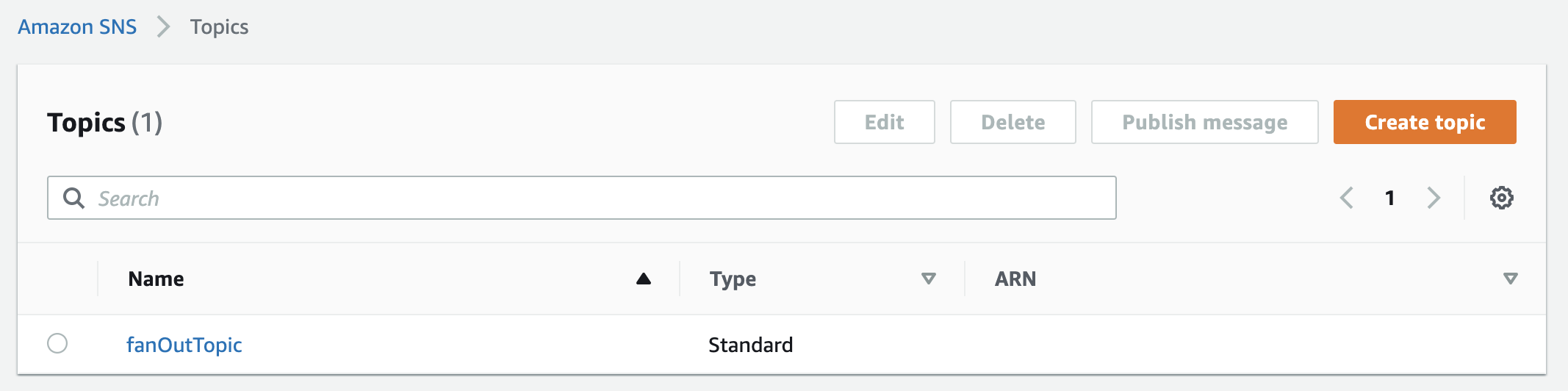Click the Create topic button
The width and height of the screenshot is (1568, 391).
pos(1425,122)
